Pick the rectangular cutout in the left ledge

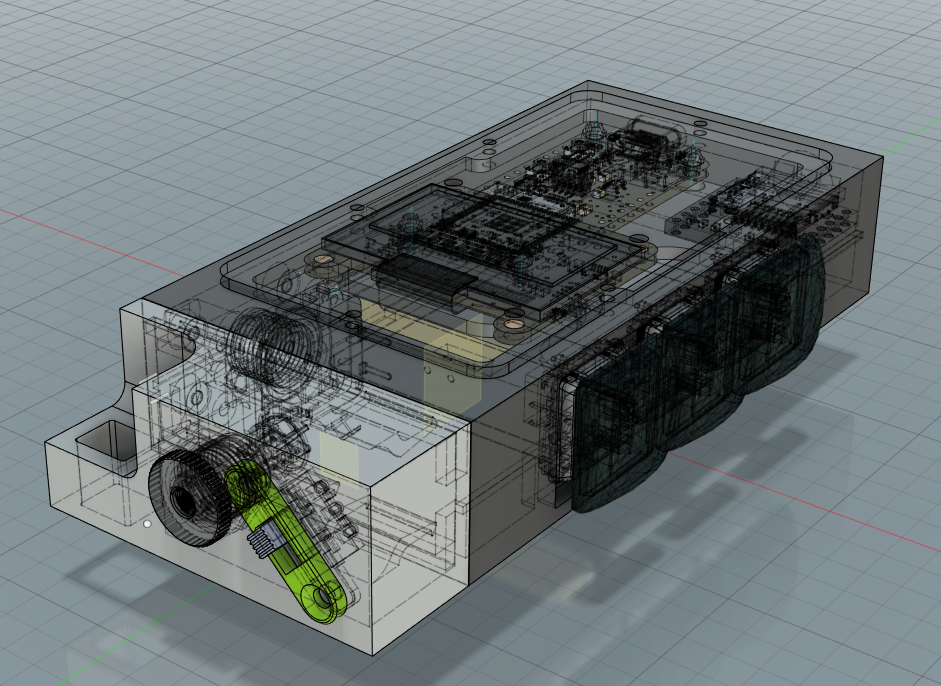point(106,447)
